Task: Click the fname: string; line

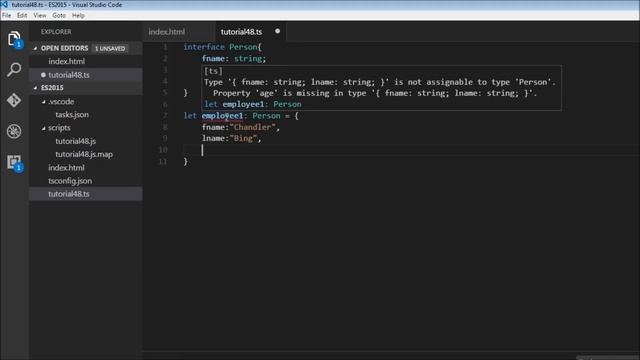Action: tap(234, 59)
